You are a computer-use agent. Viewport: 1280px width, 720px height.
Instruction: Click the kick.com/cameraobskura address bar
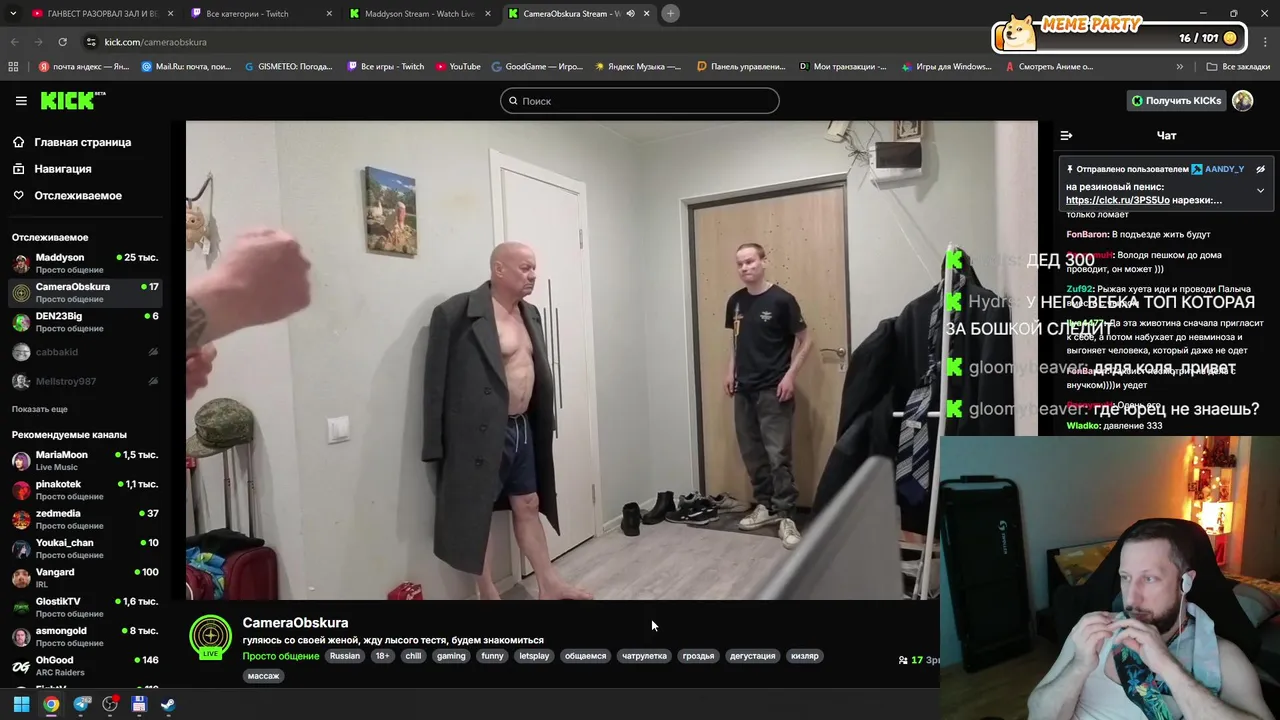pos(155,42)
